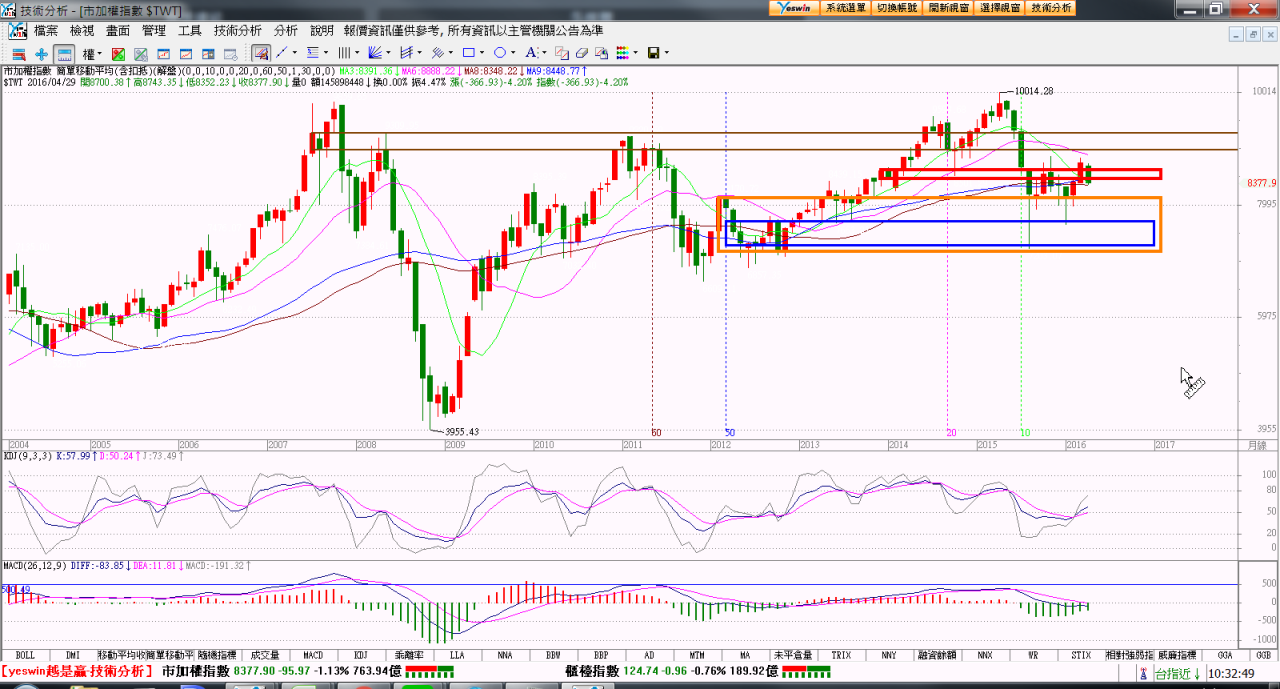The width and height of the screenshot is (1280, 689).
Task: Select the trend line drawing tool
Action: coord(282,53)
